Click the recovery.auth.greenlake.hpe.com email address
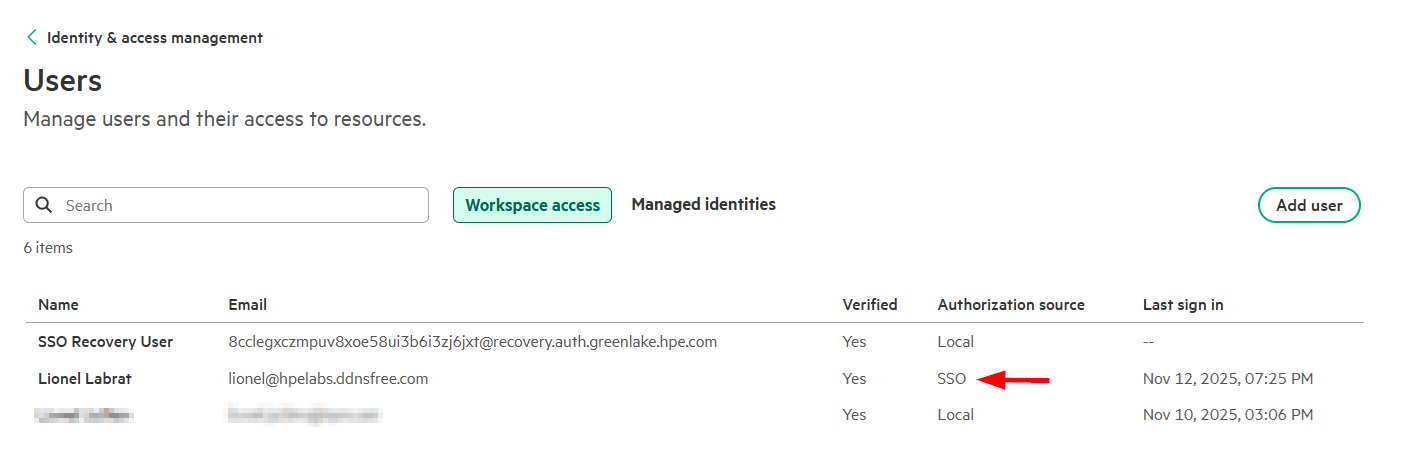 pos(472,342)
